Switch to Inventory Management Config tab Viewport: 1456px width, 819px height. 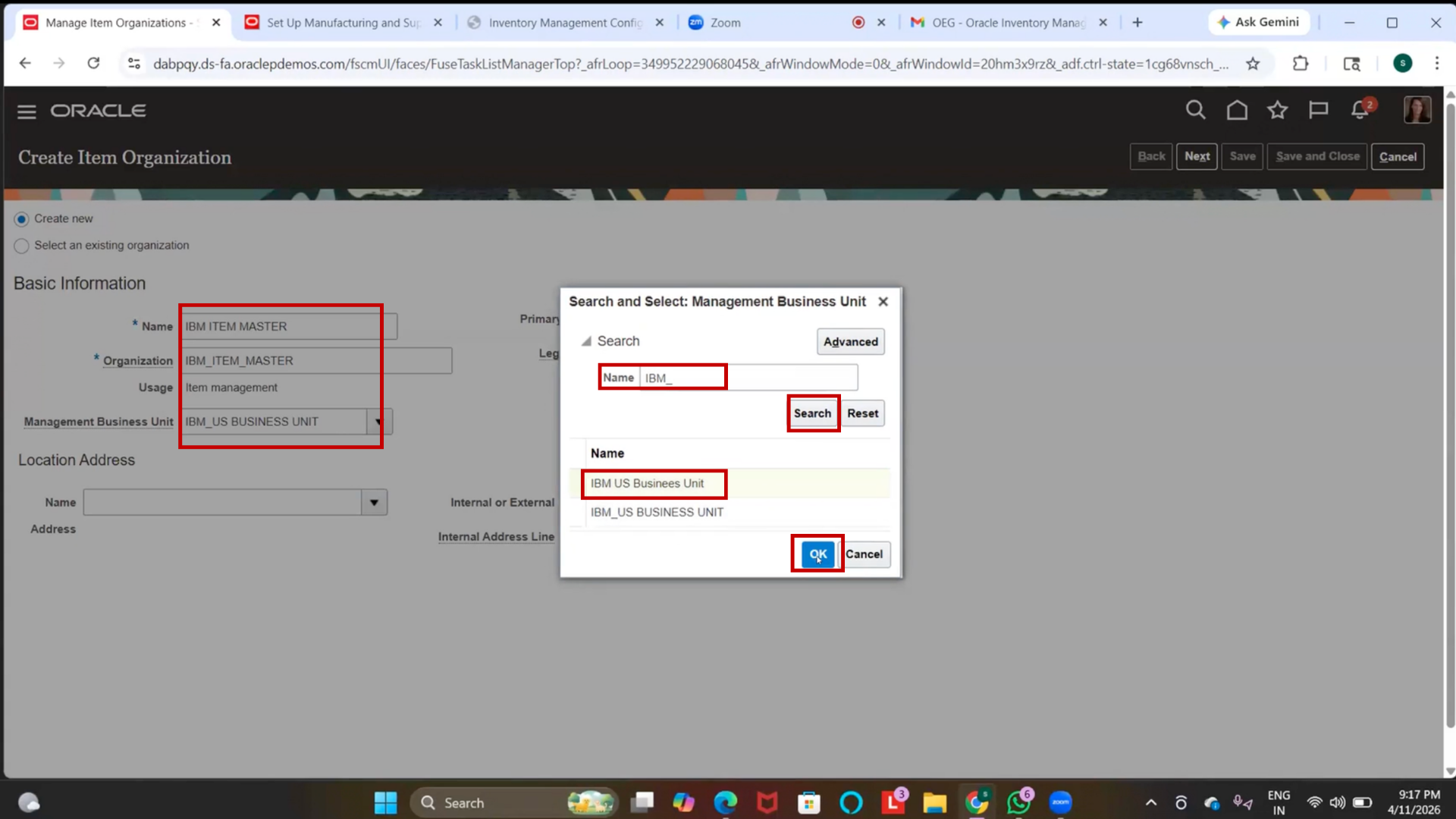(565, 23)
